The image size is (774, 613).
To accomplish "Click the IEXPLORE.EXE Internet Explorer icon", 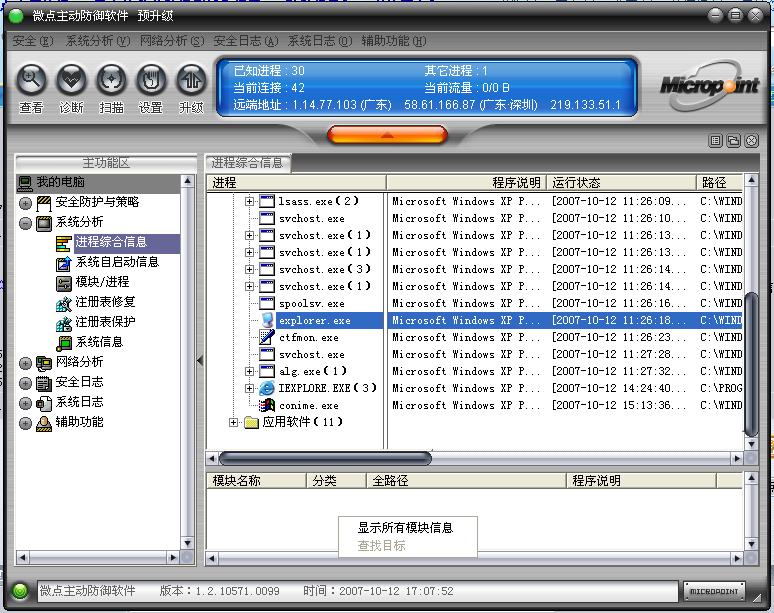I will (267, 388).
